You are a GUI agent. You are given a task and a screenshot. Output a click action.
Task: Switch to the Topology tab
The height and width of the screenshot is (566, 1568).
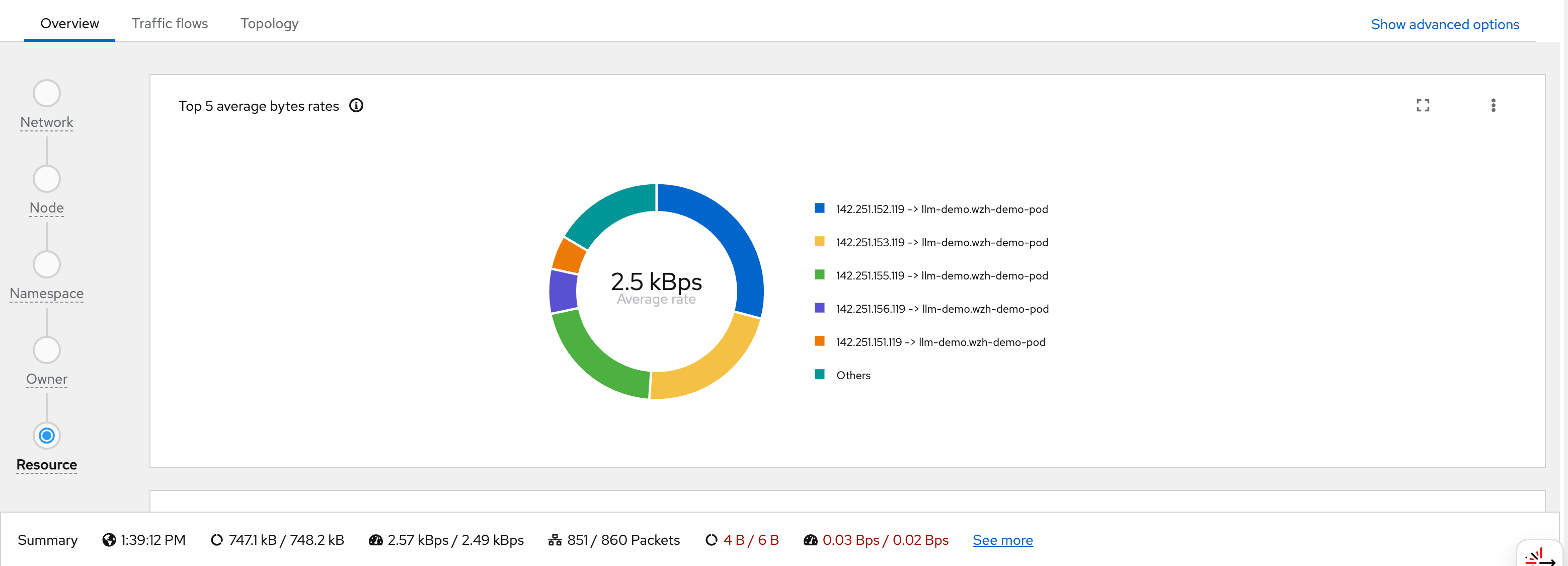point(269,23)
